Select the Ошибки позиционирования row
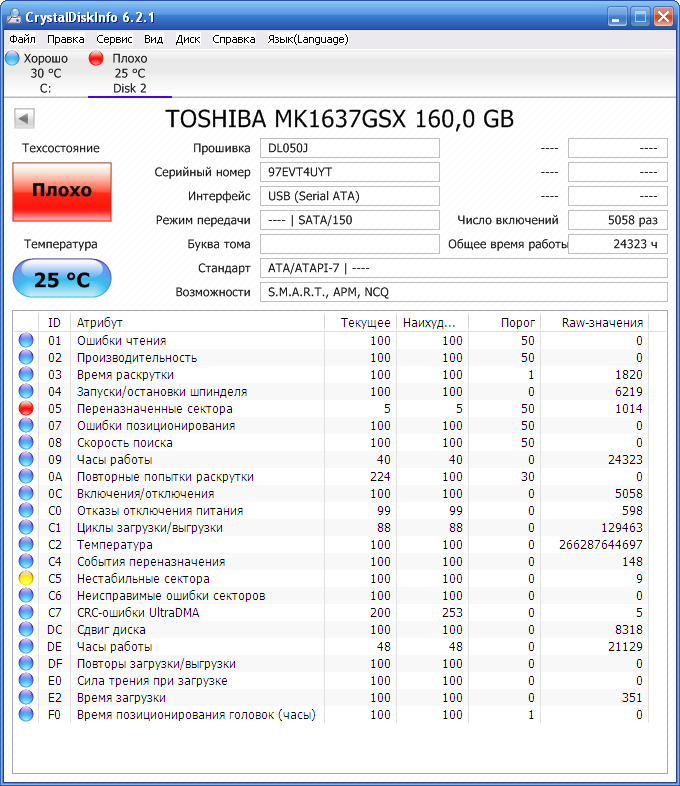 331,426
